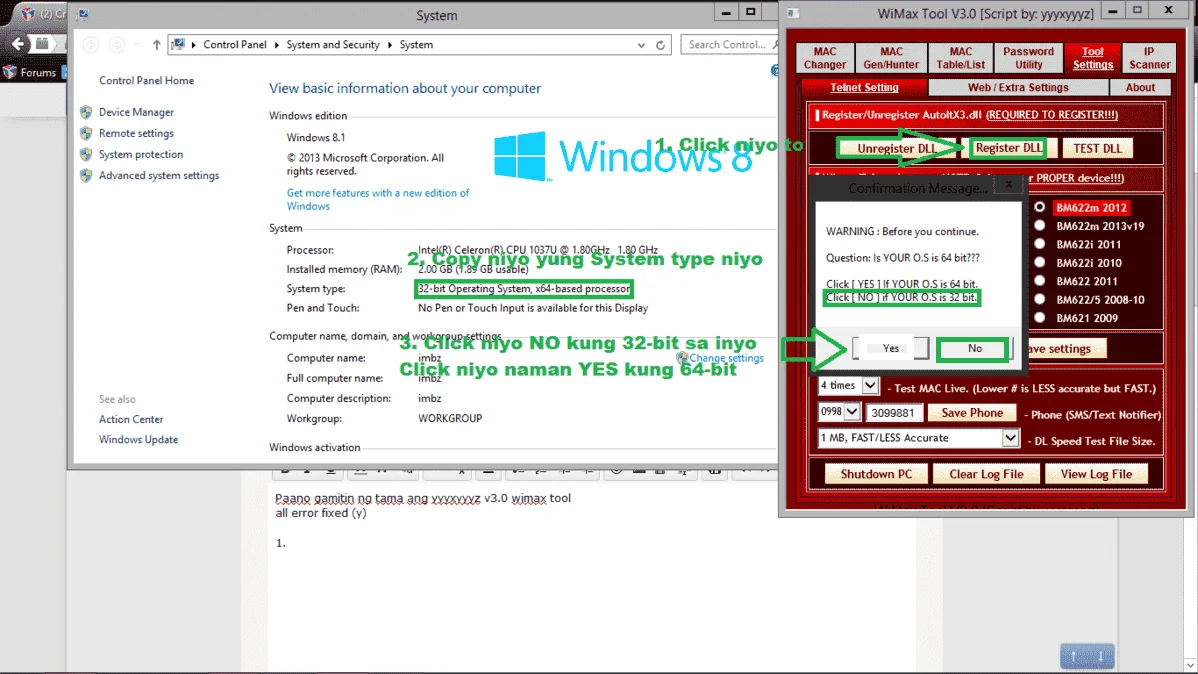Click the Control Panel icon in address bar
Image resolution: width=1198 pixels, height=674 pixels.
(178, 44)
